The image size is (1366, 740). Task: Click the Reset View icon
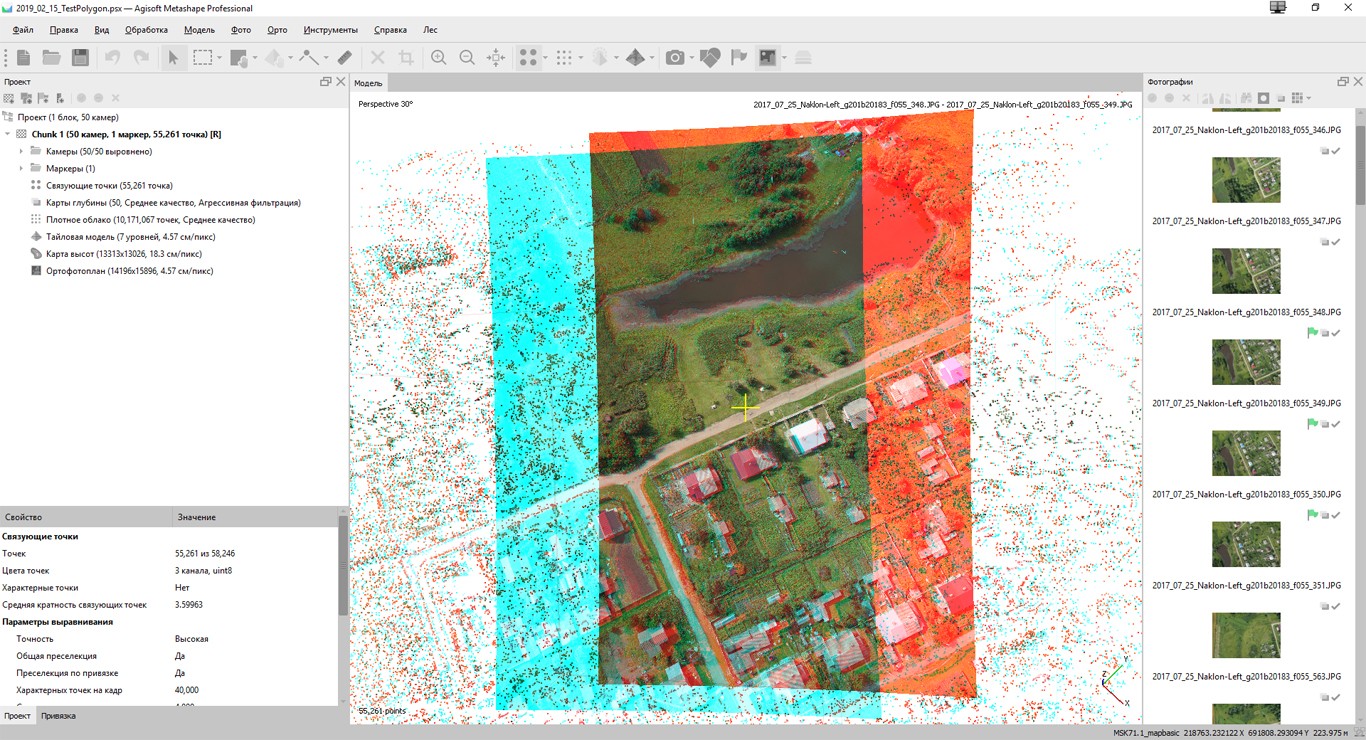click(x=496, y=58)
